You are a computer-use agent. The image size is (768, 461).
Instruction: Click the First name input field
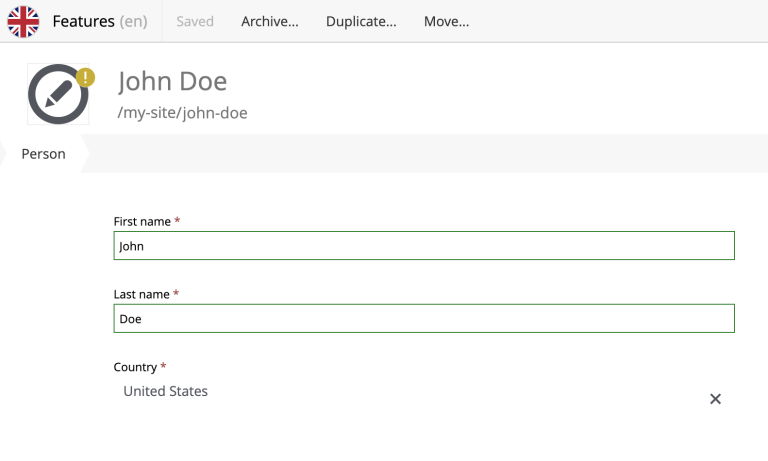[424, 245]
